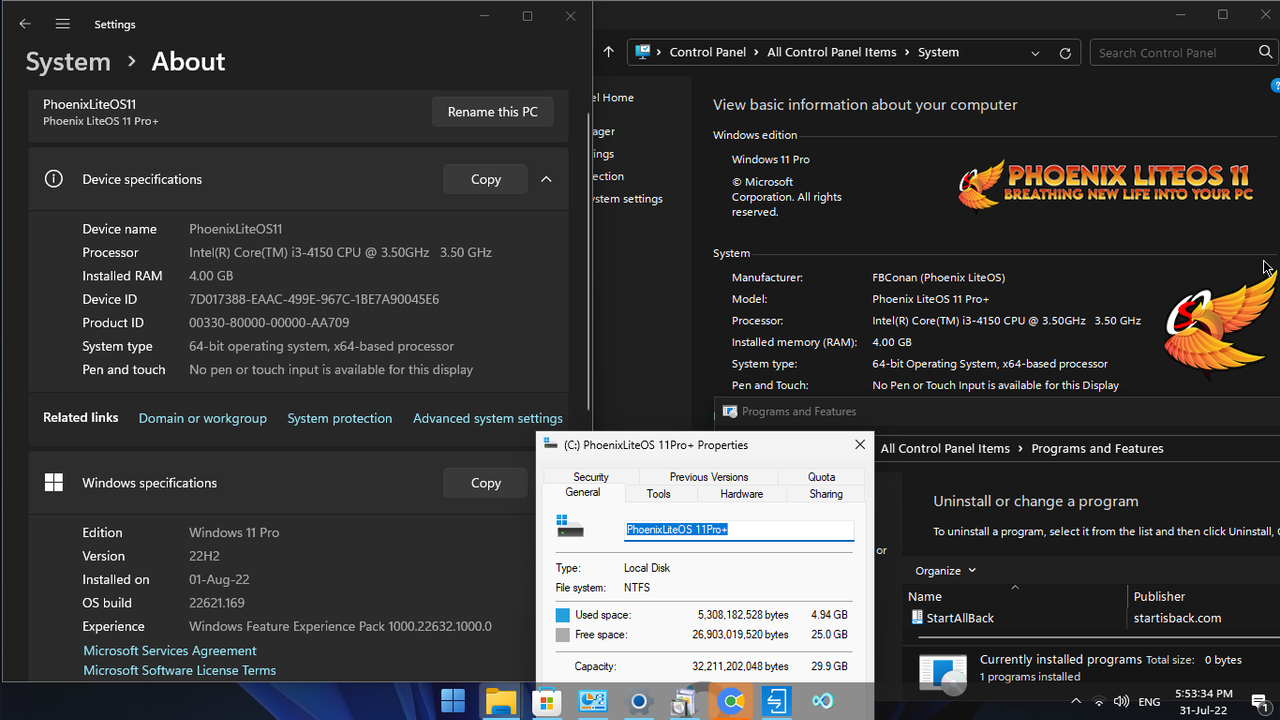Click the Programs and Features breadcrumb
This screenshot has height=720, width=1280.
[1097, 448]
